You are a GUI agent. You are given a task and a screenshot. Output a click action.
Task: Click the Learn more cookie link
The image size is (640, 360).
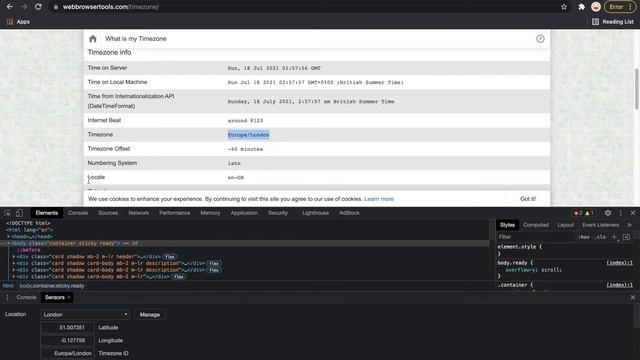pos(379,199)
